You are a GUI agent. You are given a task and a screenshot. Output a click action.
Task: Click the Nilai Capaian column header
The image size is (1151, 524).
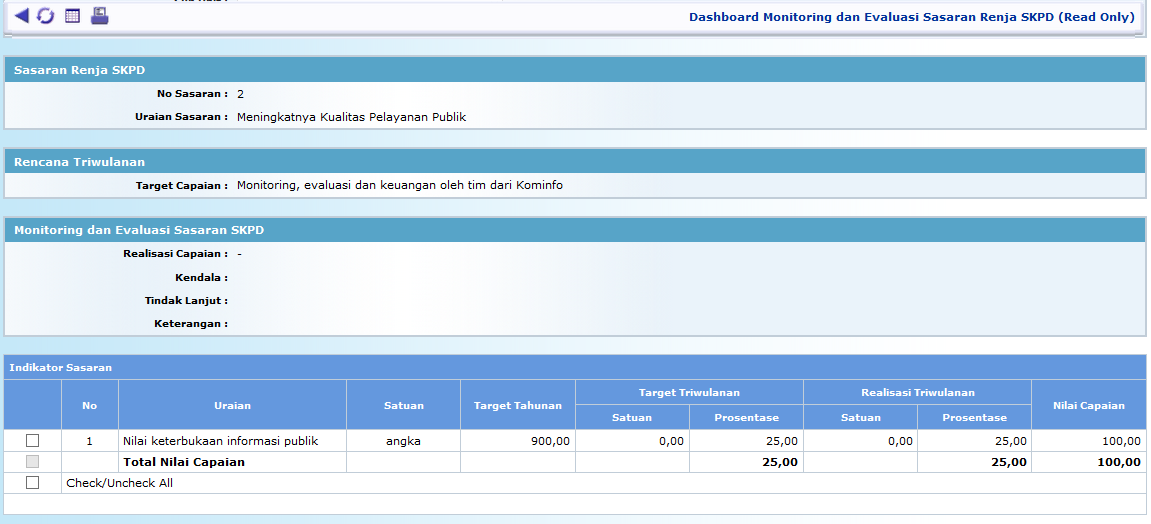[x=1088, y=405]
